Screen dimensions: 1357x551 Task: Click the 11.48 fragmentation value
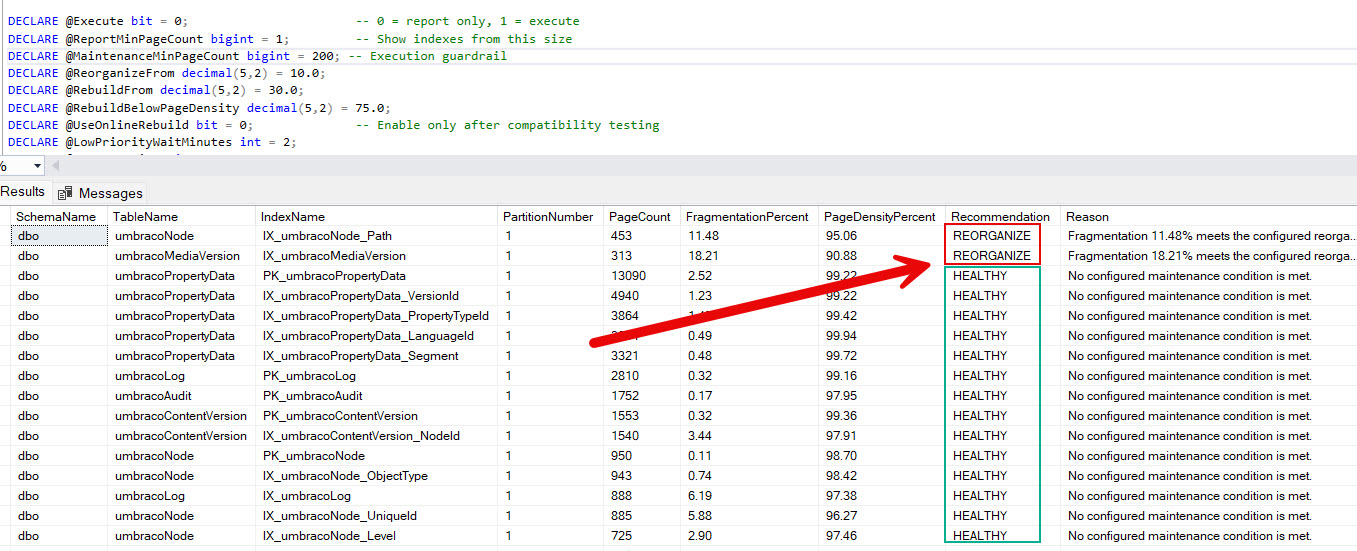[703, 236]
